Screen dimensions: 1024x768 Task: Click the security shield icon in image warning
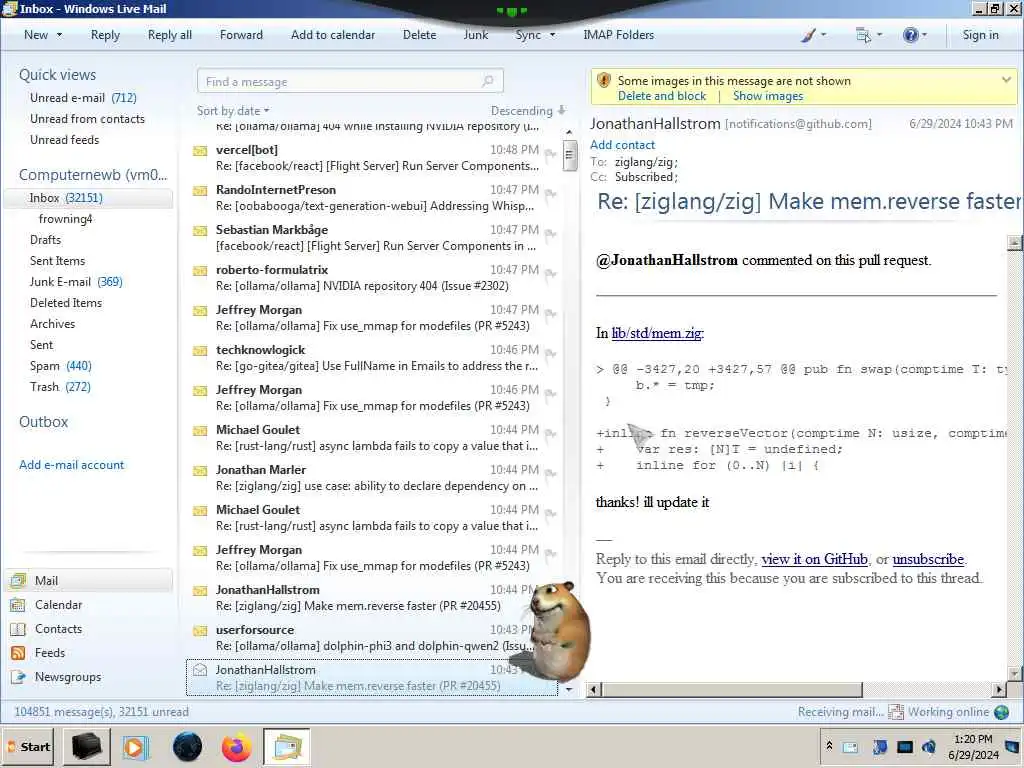coord(604,80)
